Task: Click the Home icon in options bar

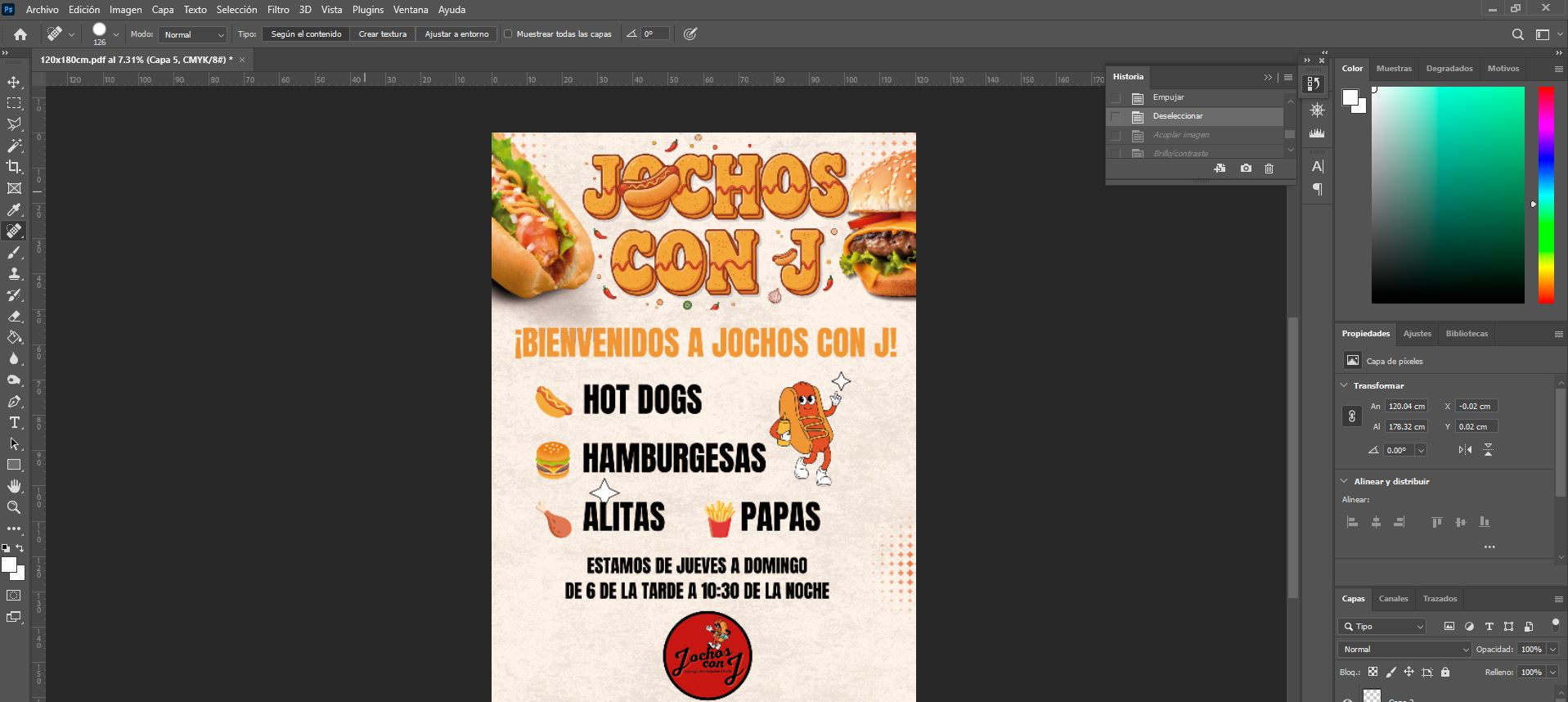Action: click(20, 34)
